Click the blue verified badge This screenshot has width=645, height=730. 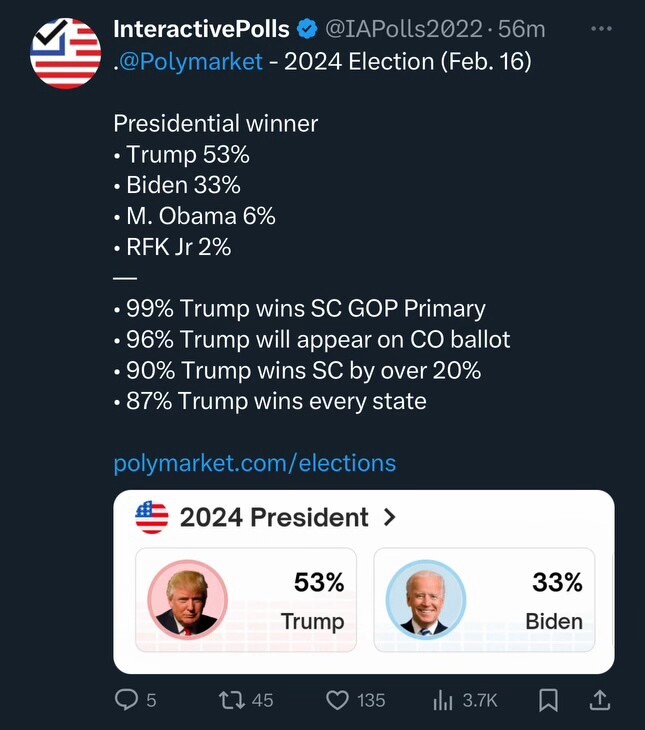[x=308, y=30]
